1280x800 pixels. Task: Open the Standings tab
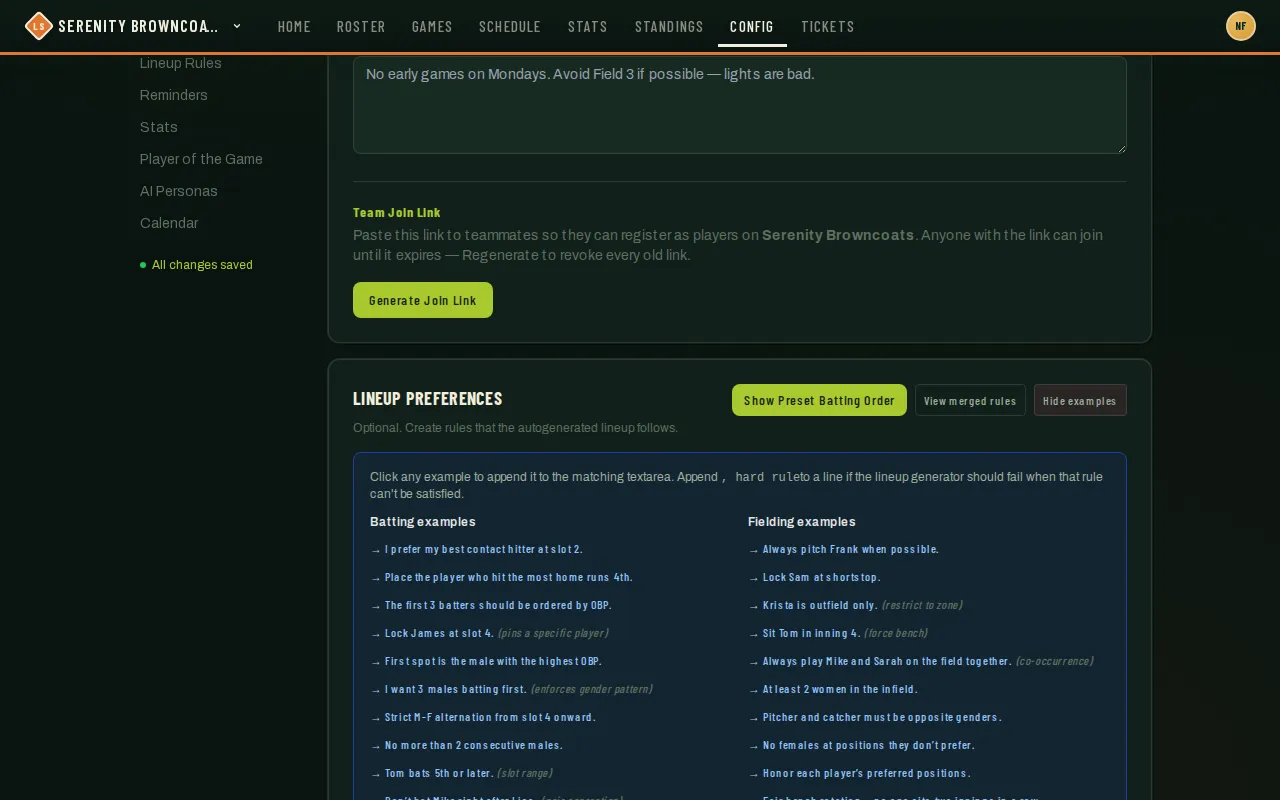(669, 26)
